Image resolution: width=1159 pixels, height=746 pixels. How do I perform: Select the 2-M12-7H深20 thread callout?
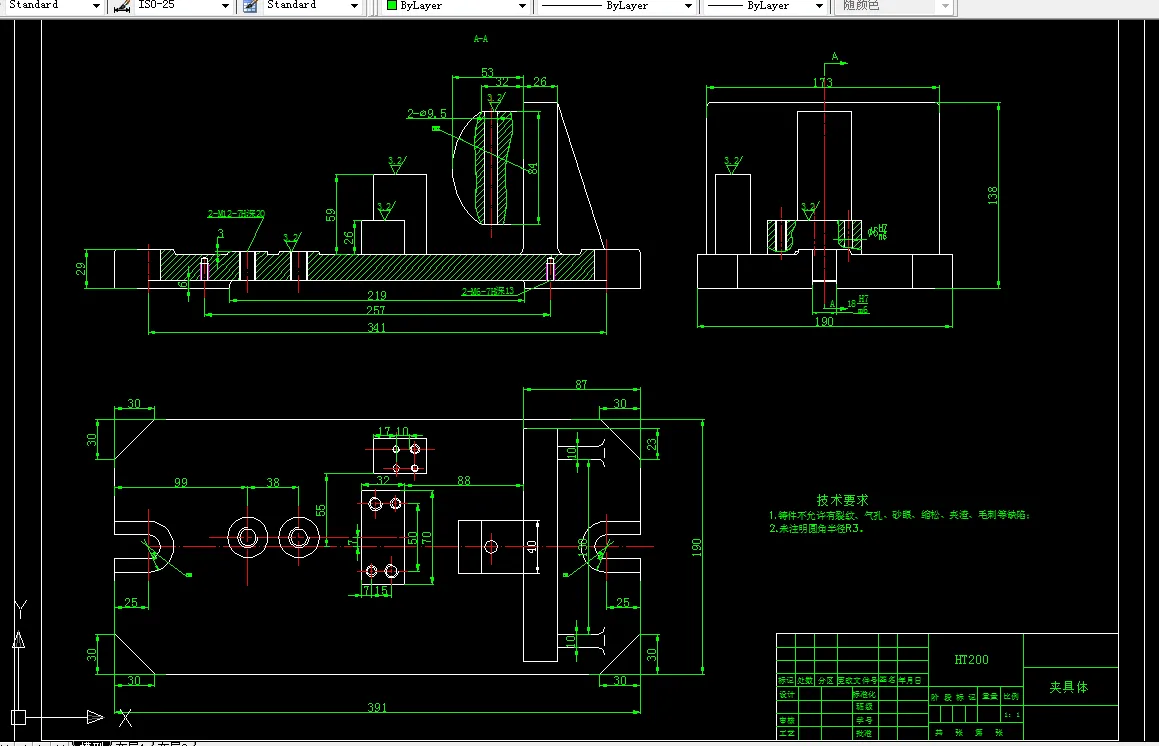click(236, 214)
